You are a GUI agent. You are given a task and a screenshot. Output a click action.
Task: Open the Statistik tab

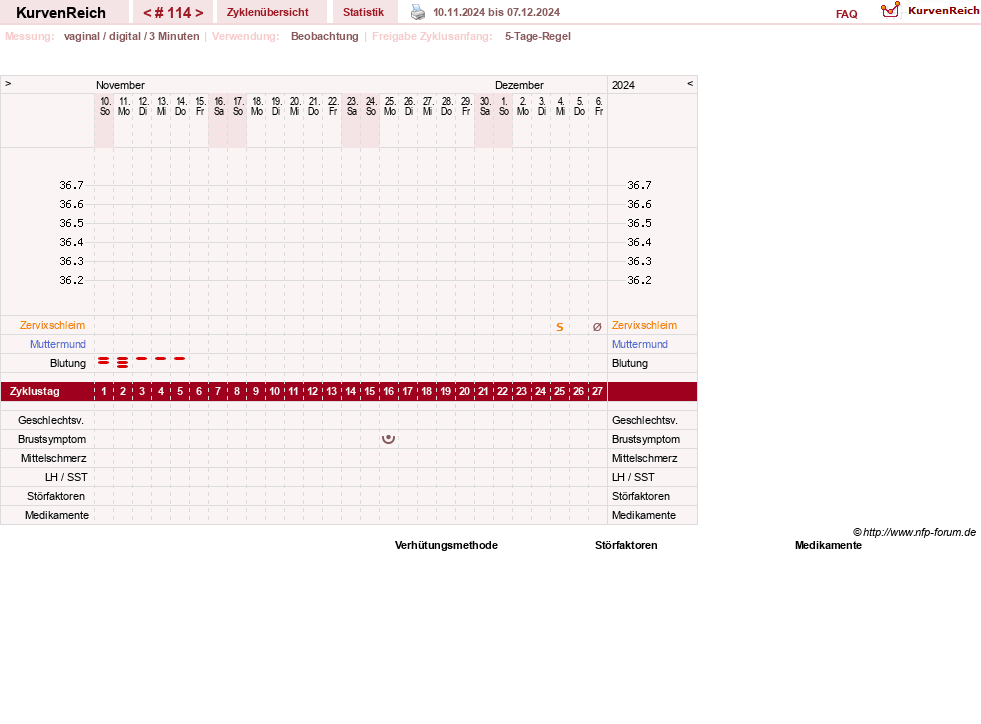363,12
